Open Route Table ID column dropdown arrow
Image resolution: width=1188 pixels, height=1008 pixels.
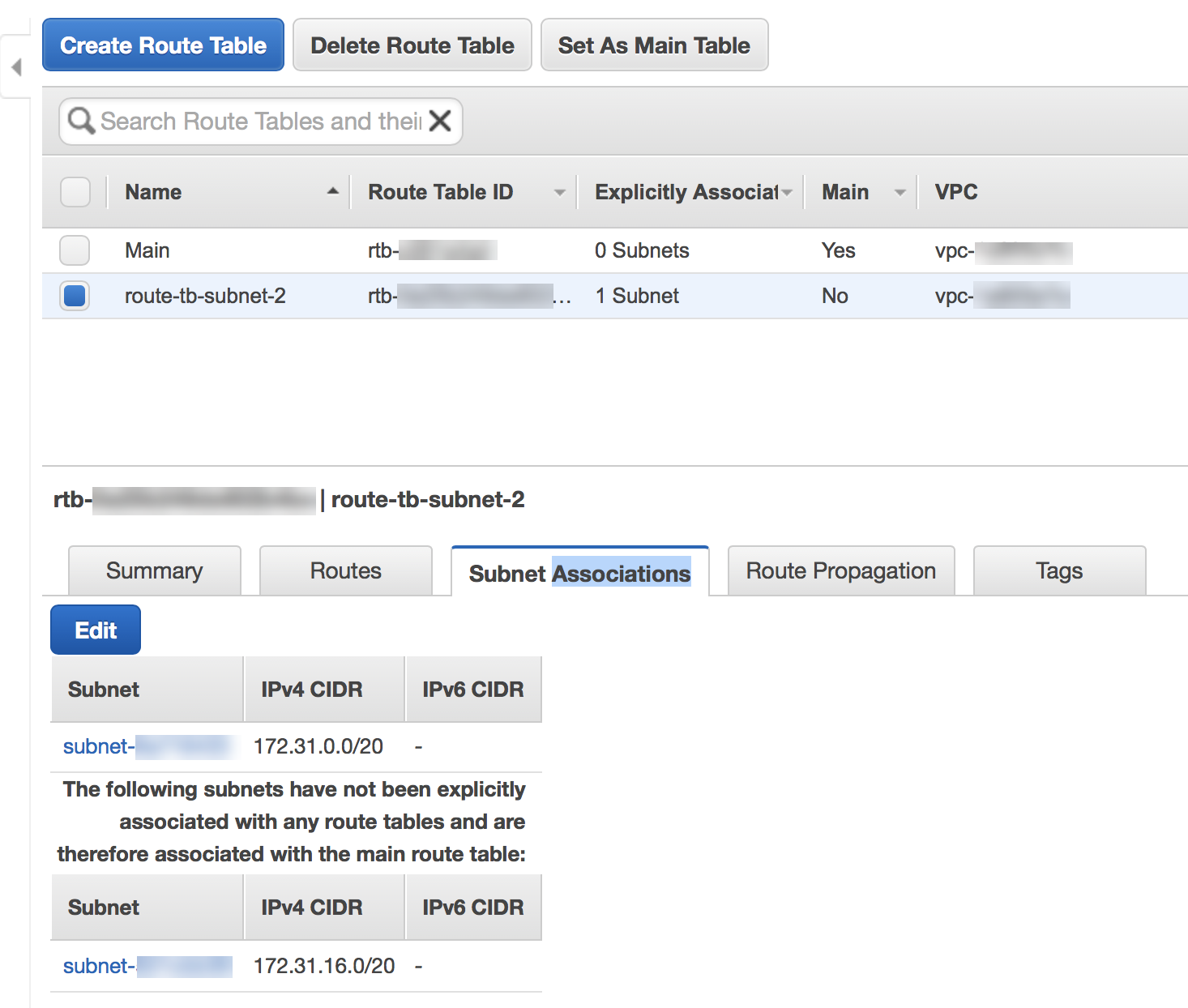[x=559, y=193]
